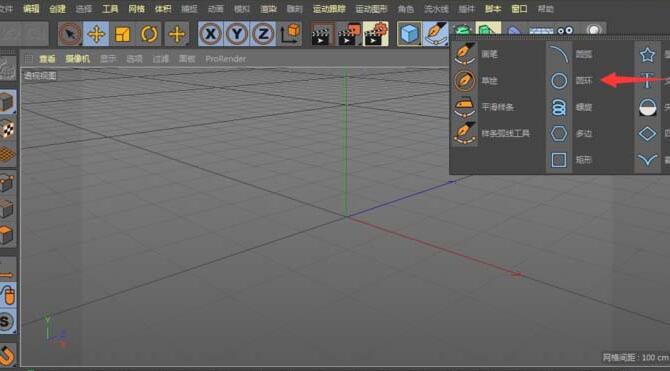Open the viewport 选项 Options menu

(x=134, y=59)
